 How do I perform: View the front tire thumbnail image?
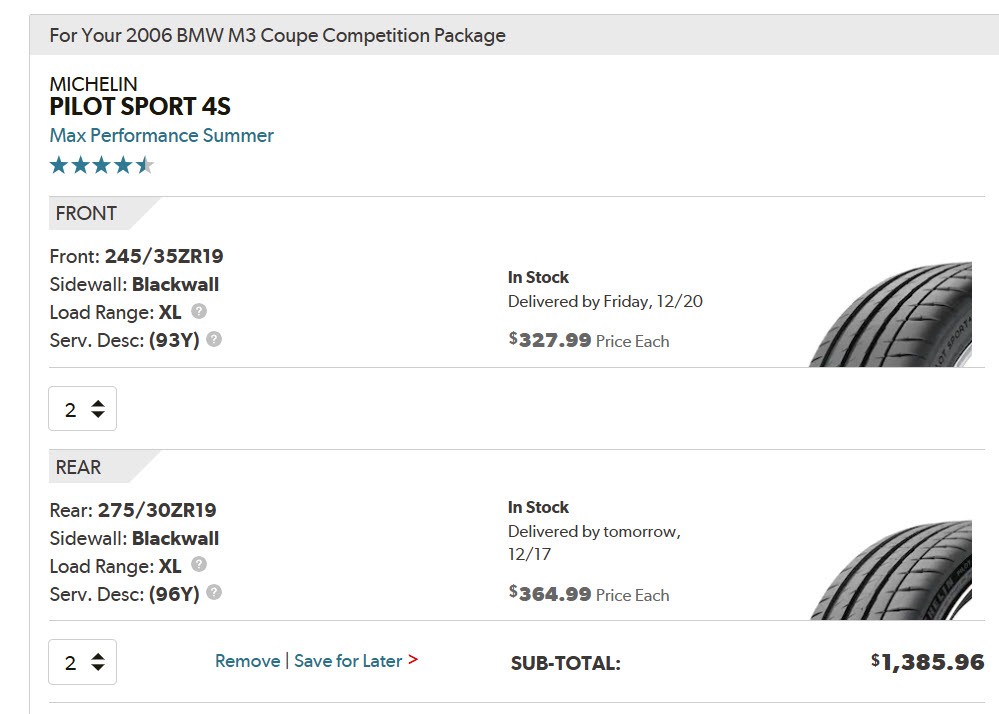coord(891,314)
